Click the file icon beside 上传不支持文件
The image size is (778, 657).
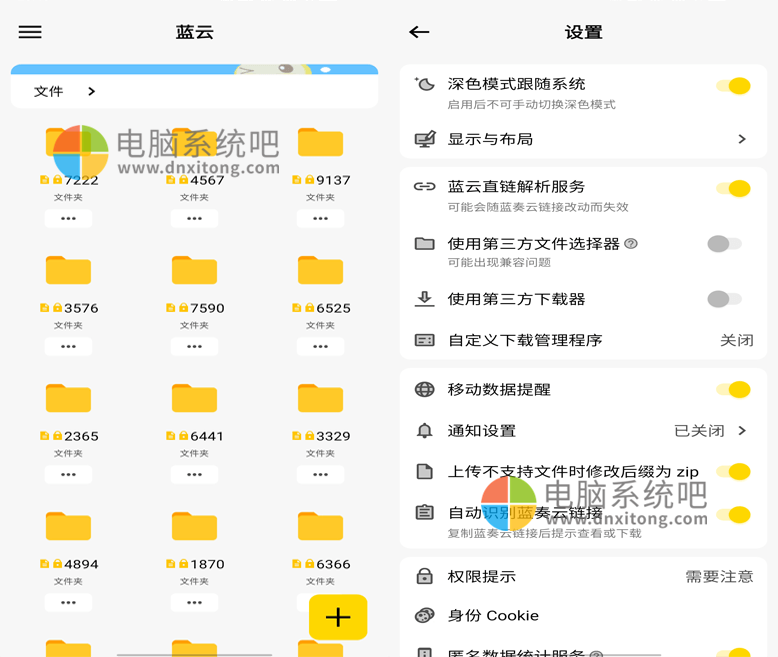point(425,471)
